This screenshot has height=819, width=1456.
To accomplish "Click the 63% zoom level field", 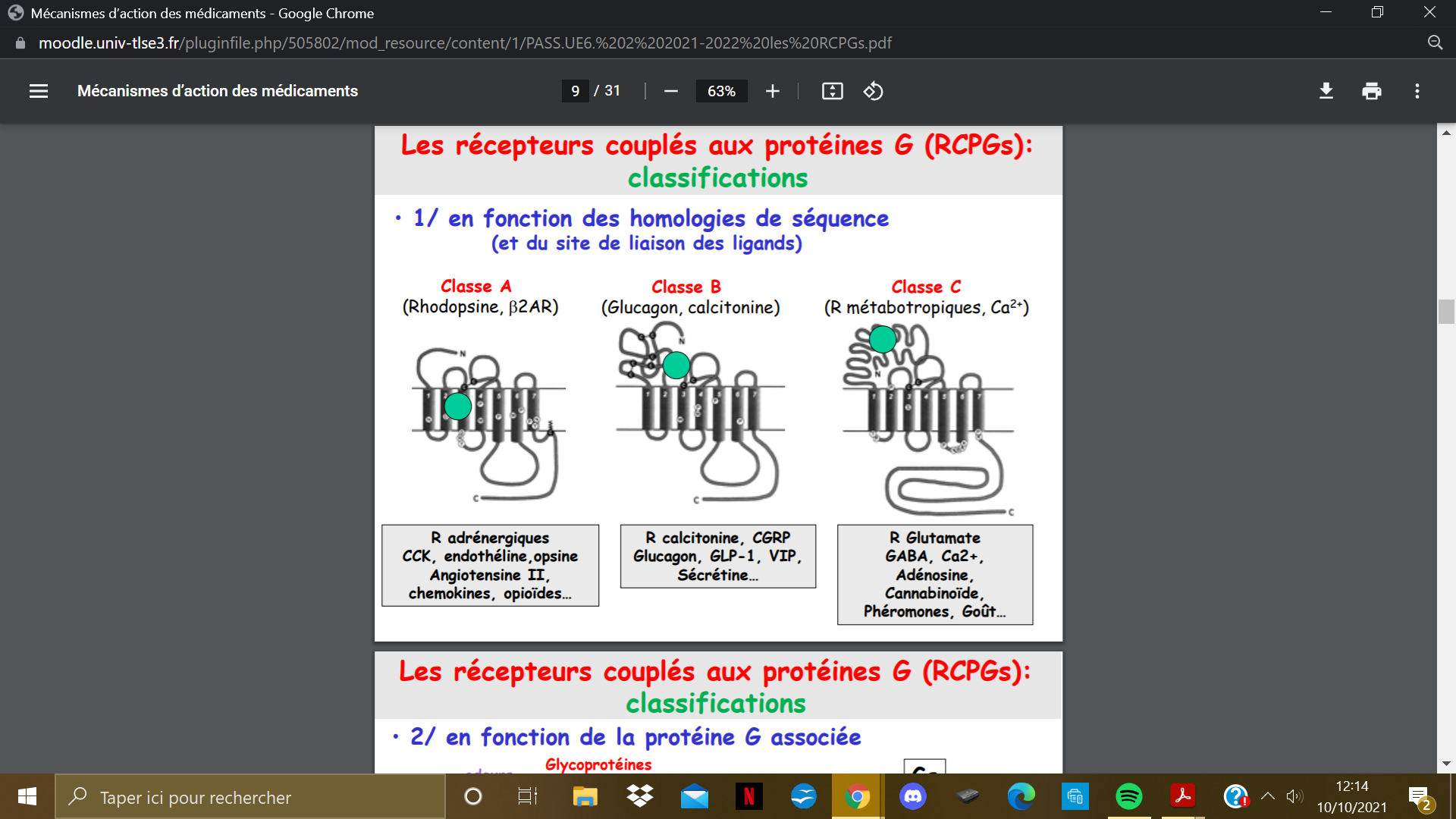I will coord(721,91).
